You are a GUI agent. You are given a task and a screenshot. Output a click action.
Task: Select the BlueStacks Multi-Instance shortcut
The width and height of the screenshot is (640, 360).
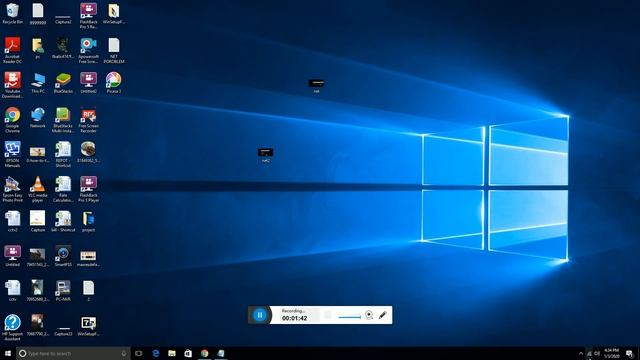pos(63,120)
